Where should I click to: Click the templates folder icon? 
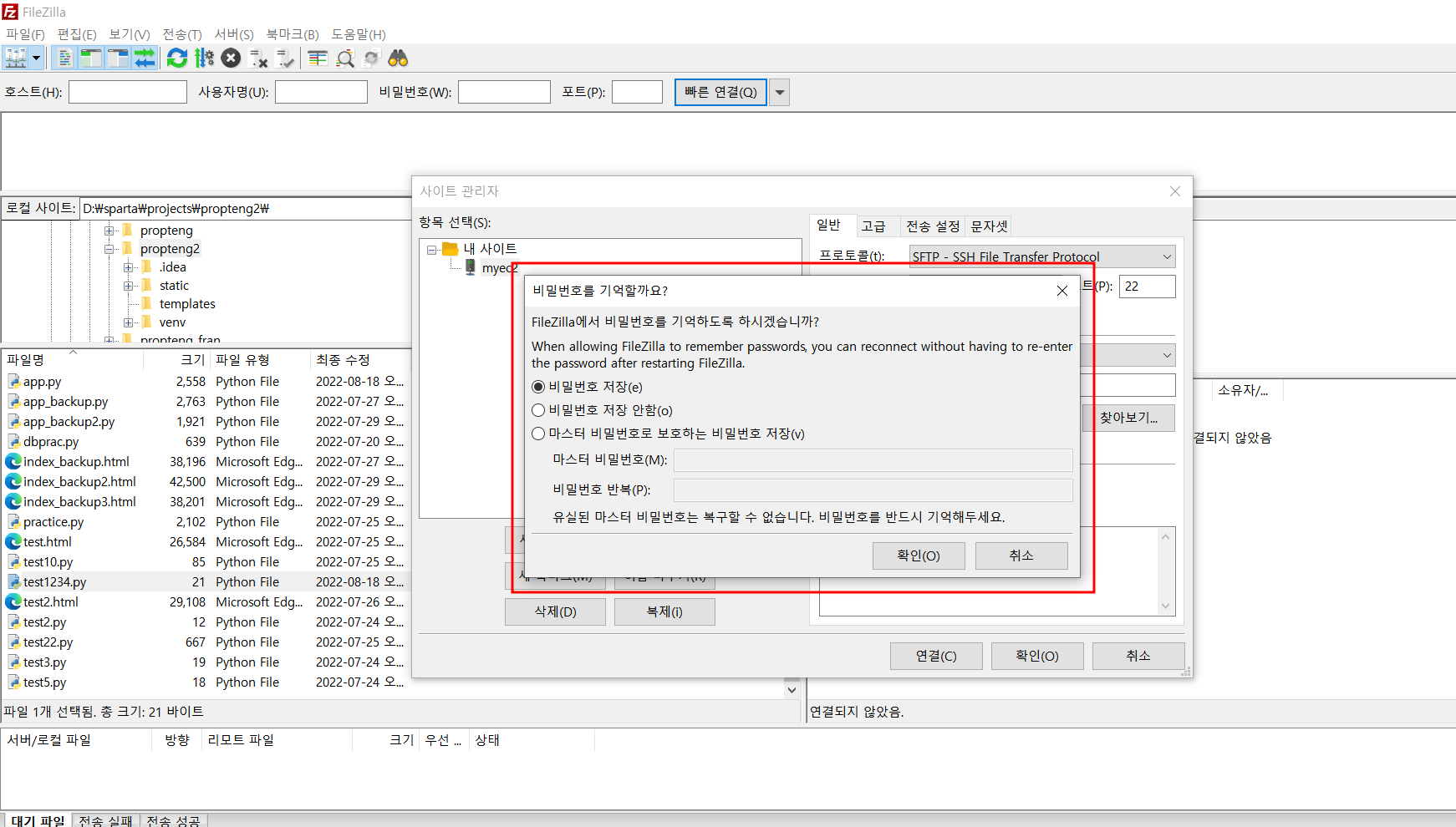coord(147,303)
